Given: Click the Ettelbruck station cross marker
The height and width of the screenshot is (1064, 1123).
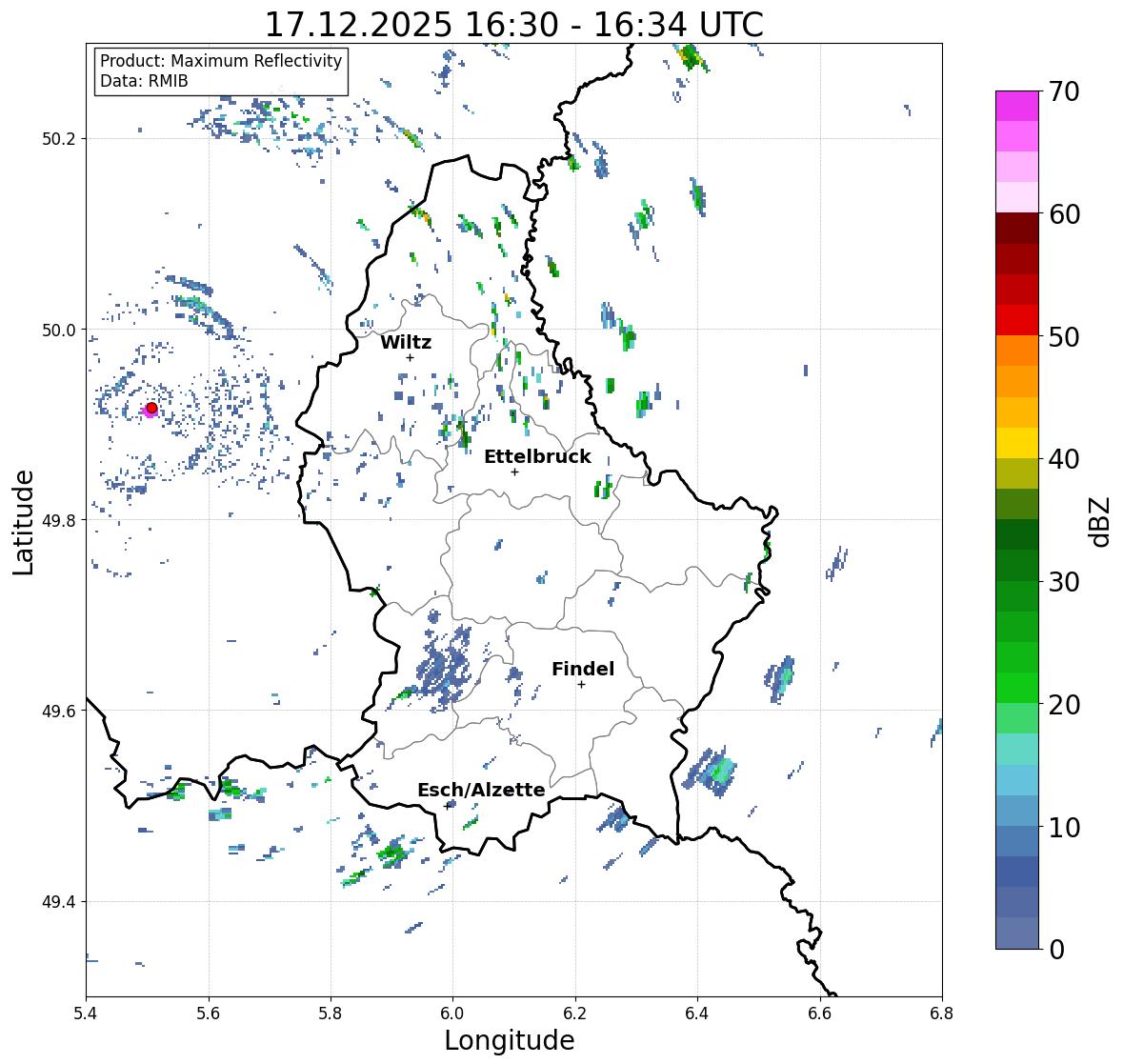Looking at the screenshot, I should [514, 472].
